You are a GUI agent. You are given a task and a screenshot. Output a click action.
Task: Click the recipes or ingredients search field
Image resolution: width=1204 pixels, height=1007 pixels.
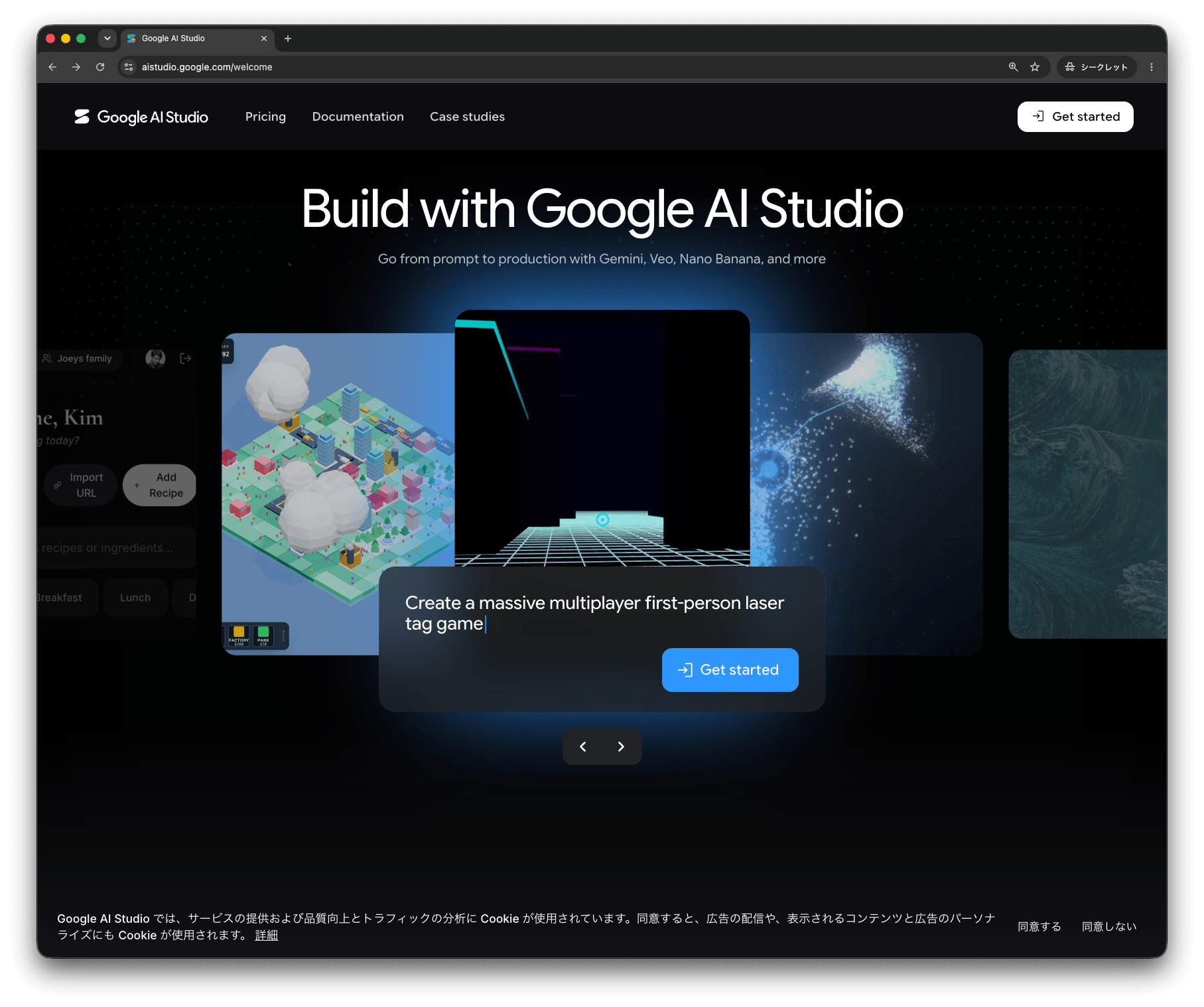pos(117,548)
